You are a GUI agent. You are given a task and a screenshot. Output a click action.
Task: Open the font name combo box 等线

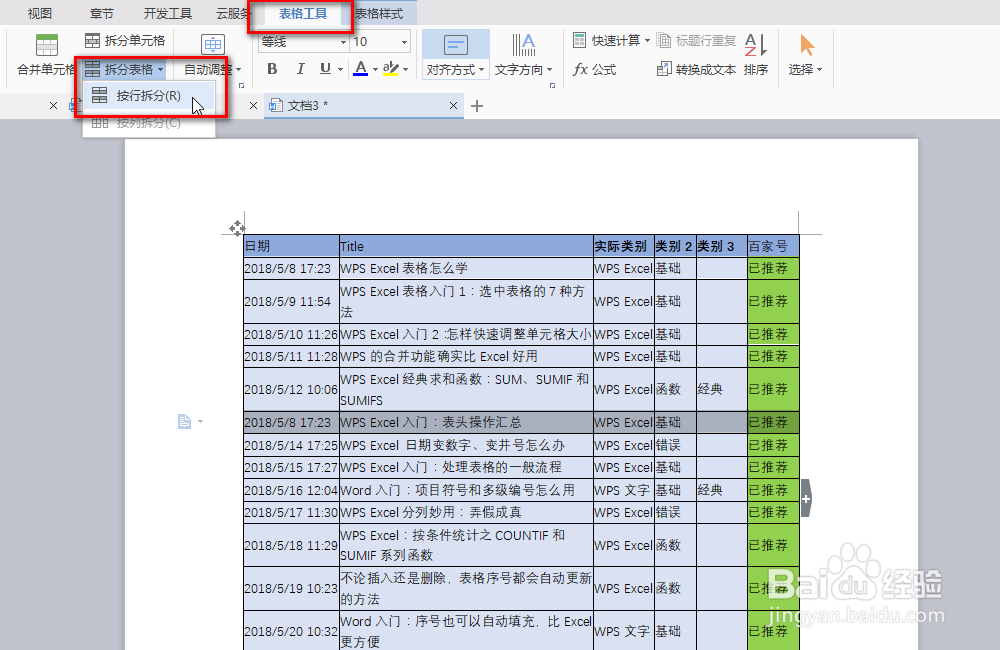click(303, 42)
